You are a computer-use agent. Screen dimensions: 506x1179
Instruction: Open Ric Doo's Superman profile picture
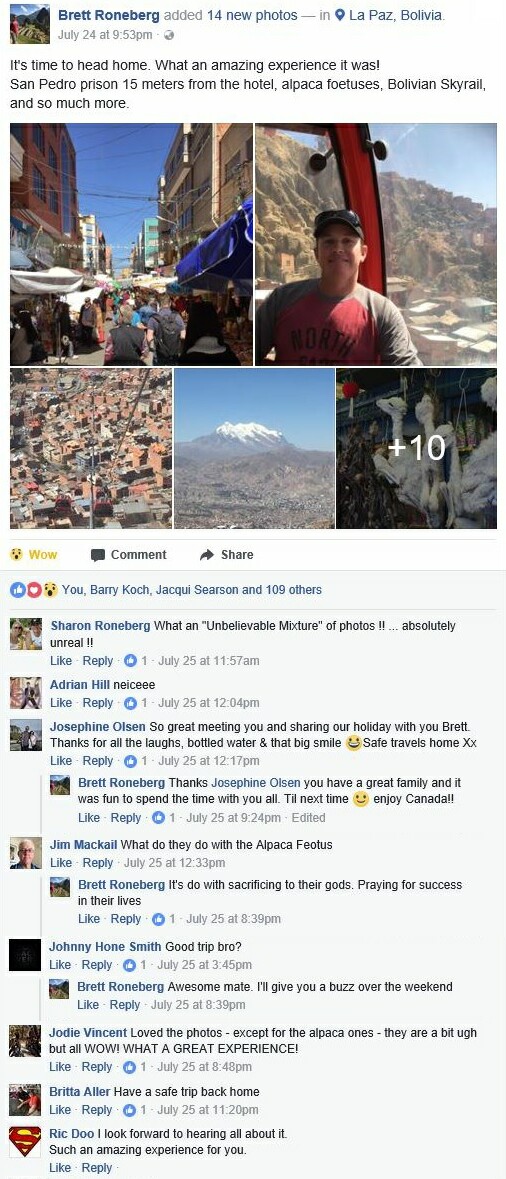pos(25,1141)
